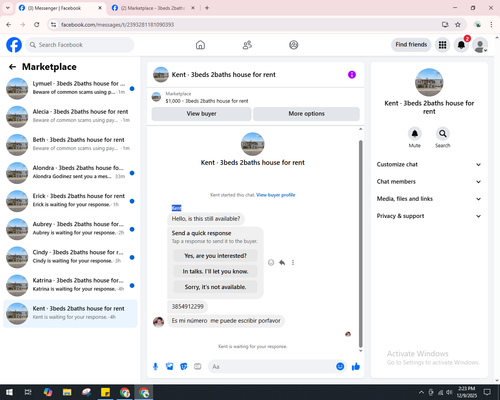
Task: Open Alecia's conversation
Action: pyautogui.click(x=70, y=117)
